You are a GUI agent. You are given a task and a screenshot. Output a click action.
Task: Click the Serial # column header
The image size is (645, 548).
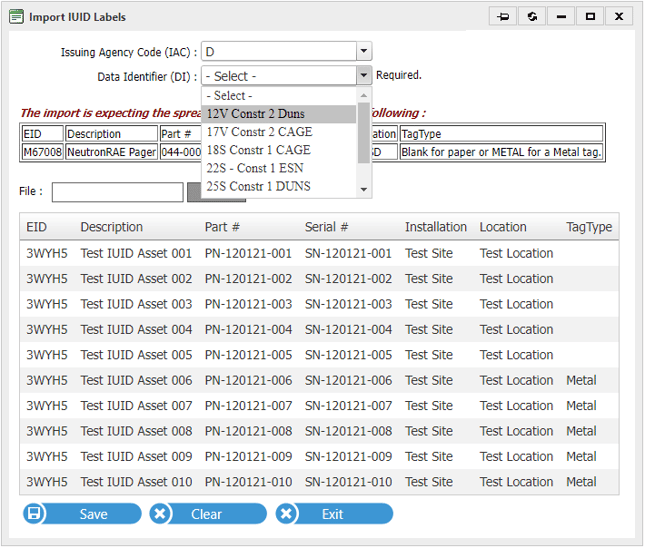[x=326, y=227]
